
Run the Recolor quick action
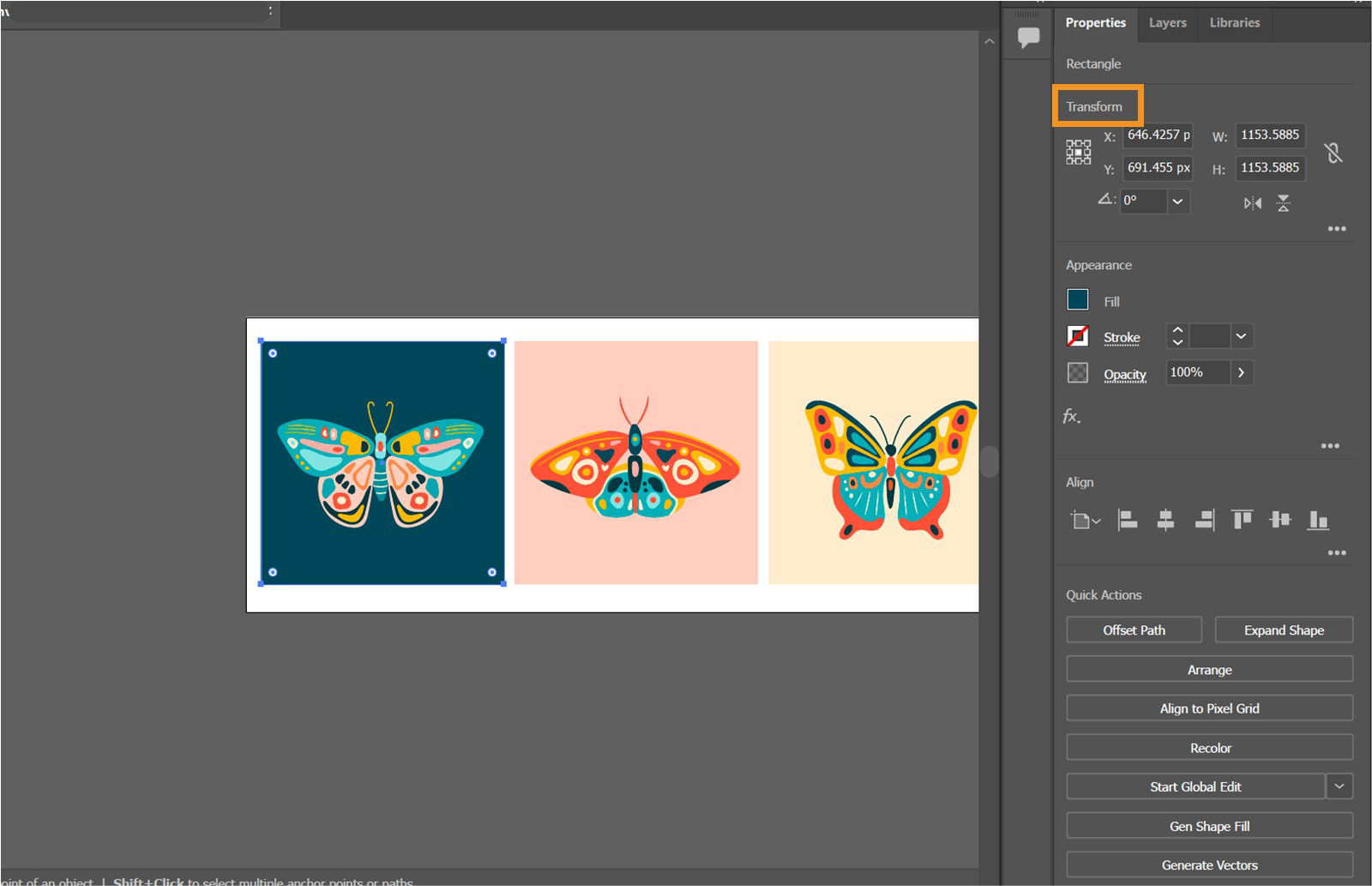1209,747
